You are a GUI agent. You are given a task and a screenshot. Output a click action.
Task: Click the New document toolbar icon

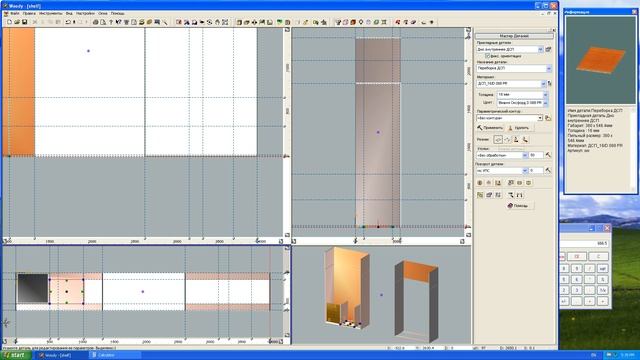point(9,22)
